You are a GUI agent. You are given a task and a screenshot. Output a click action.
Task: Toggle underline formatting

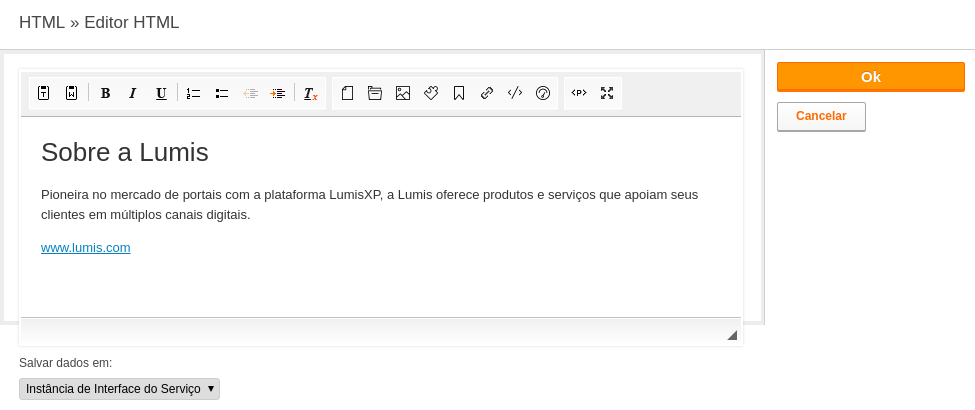(161, 93)
